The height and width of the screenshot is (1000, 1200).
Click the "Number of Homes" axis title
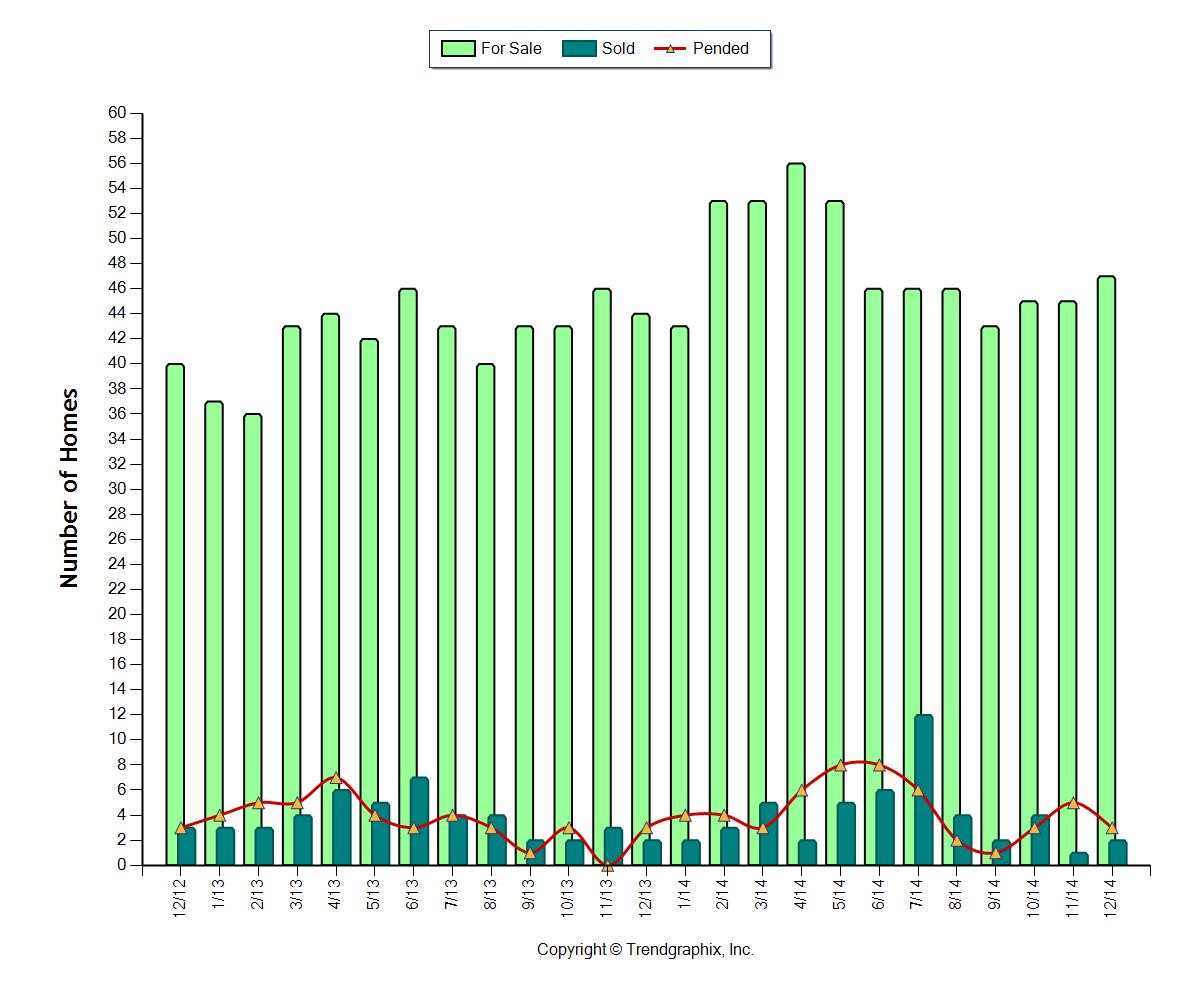(x=69, y=488)
